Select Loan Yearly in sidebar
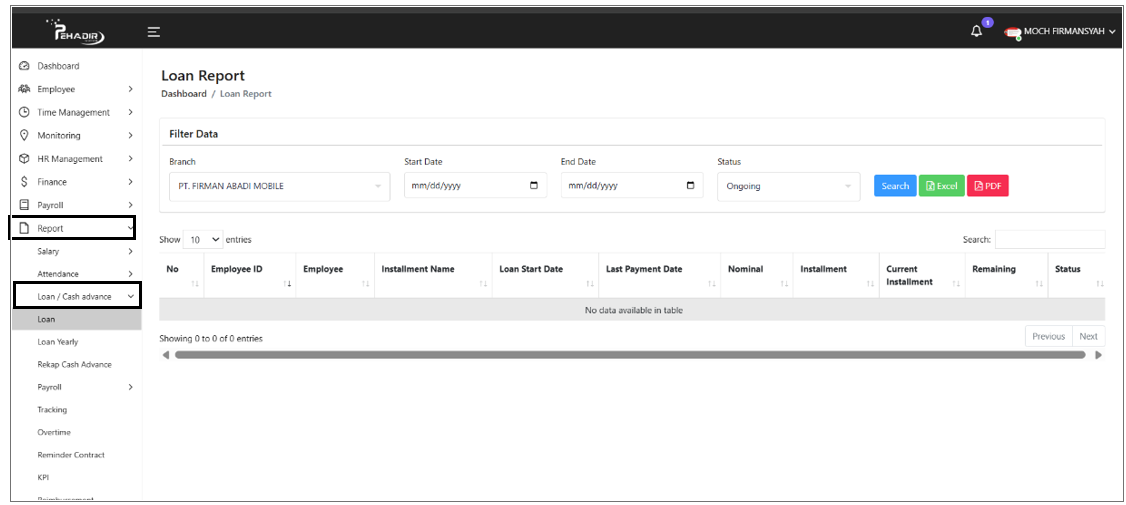Image resolution: width=1126 pixels, height=505 pixels. (x=58, y=342)
